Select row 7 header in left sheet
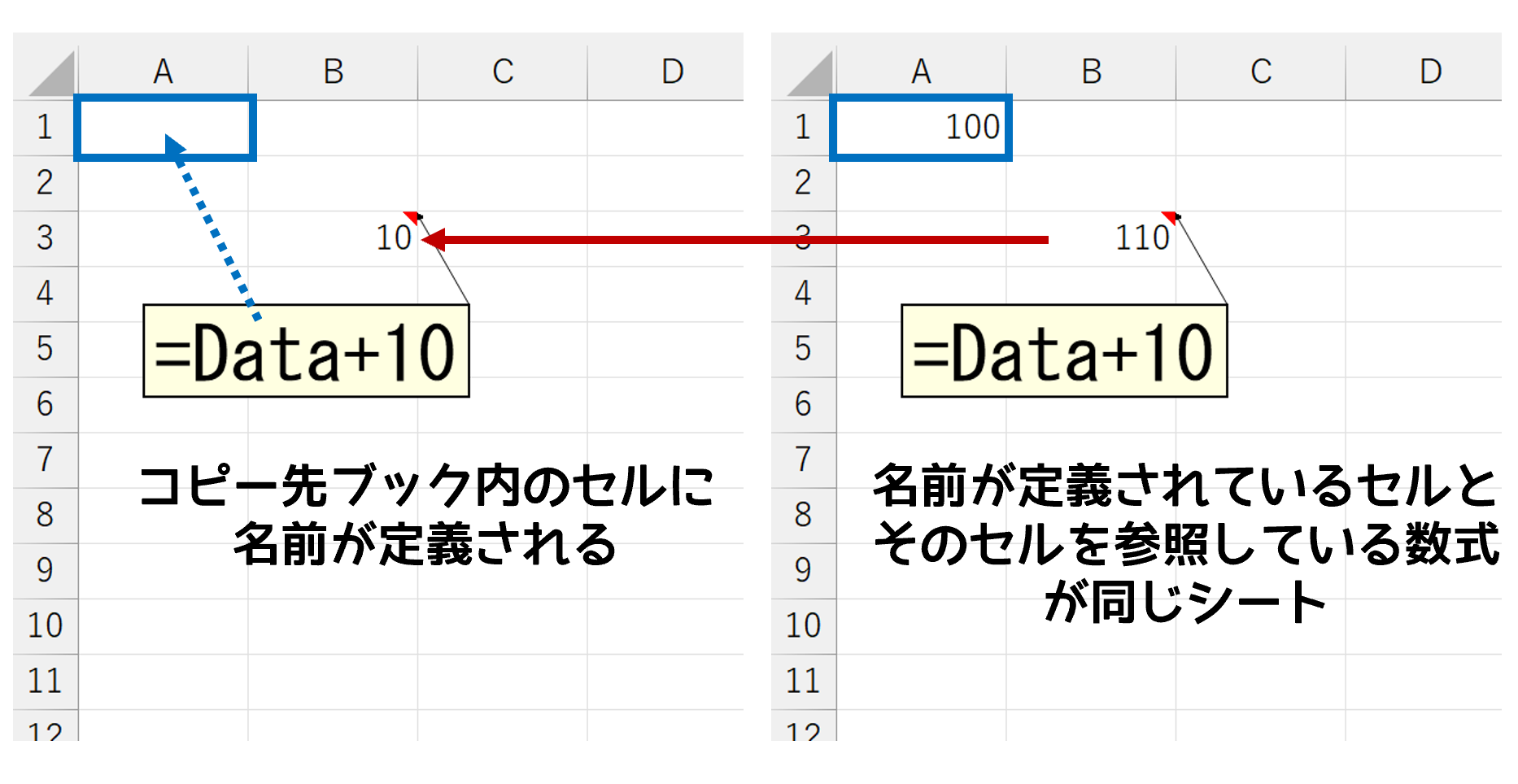 (46, 460)
